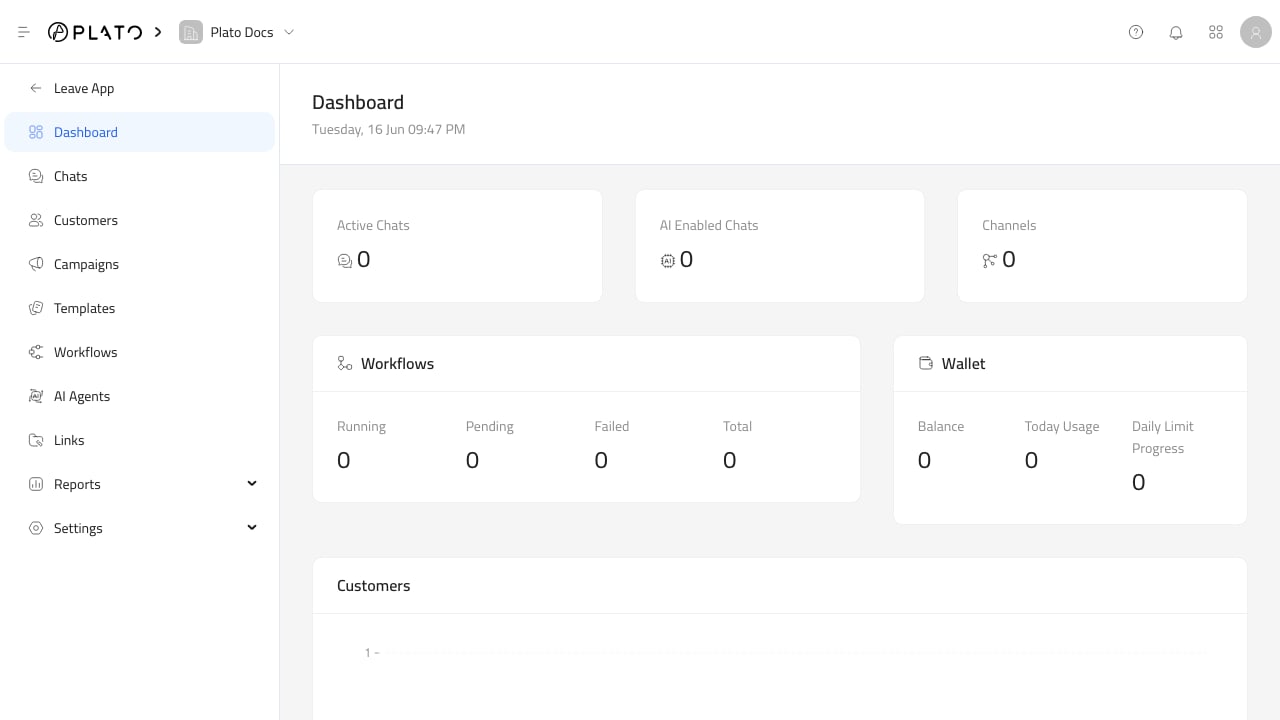Click the AI Enabled Chats chip icon

tap(668, 261)
